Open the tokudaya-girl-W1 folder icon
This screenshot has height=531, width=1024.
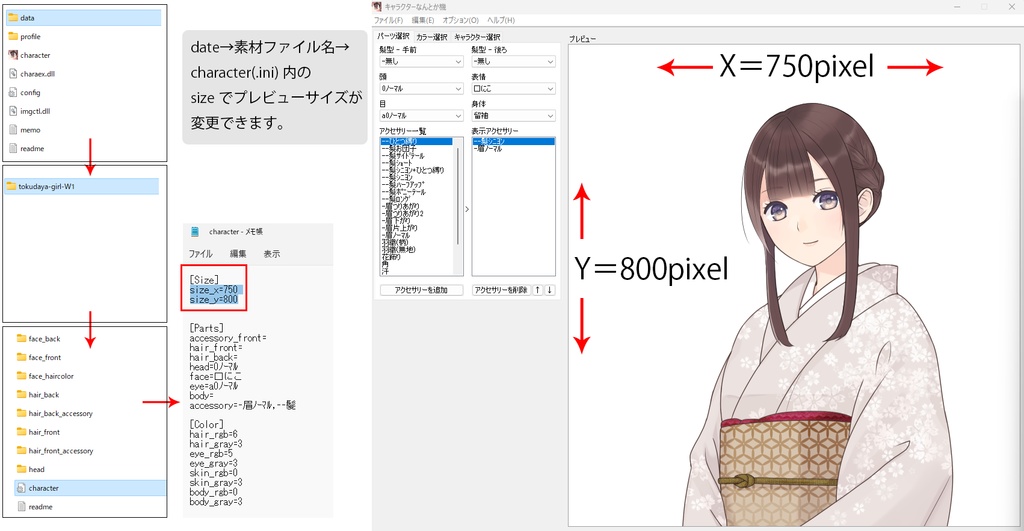(10, 186)
